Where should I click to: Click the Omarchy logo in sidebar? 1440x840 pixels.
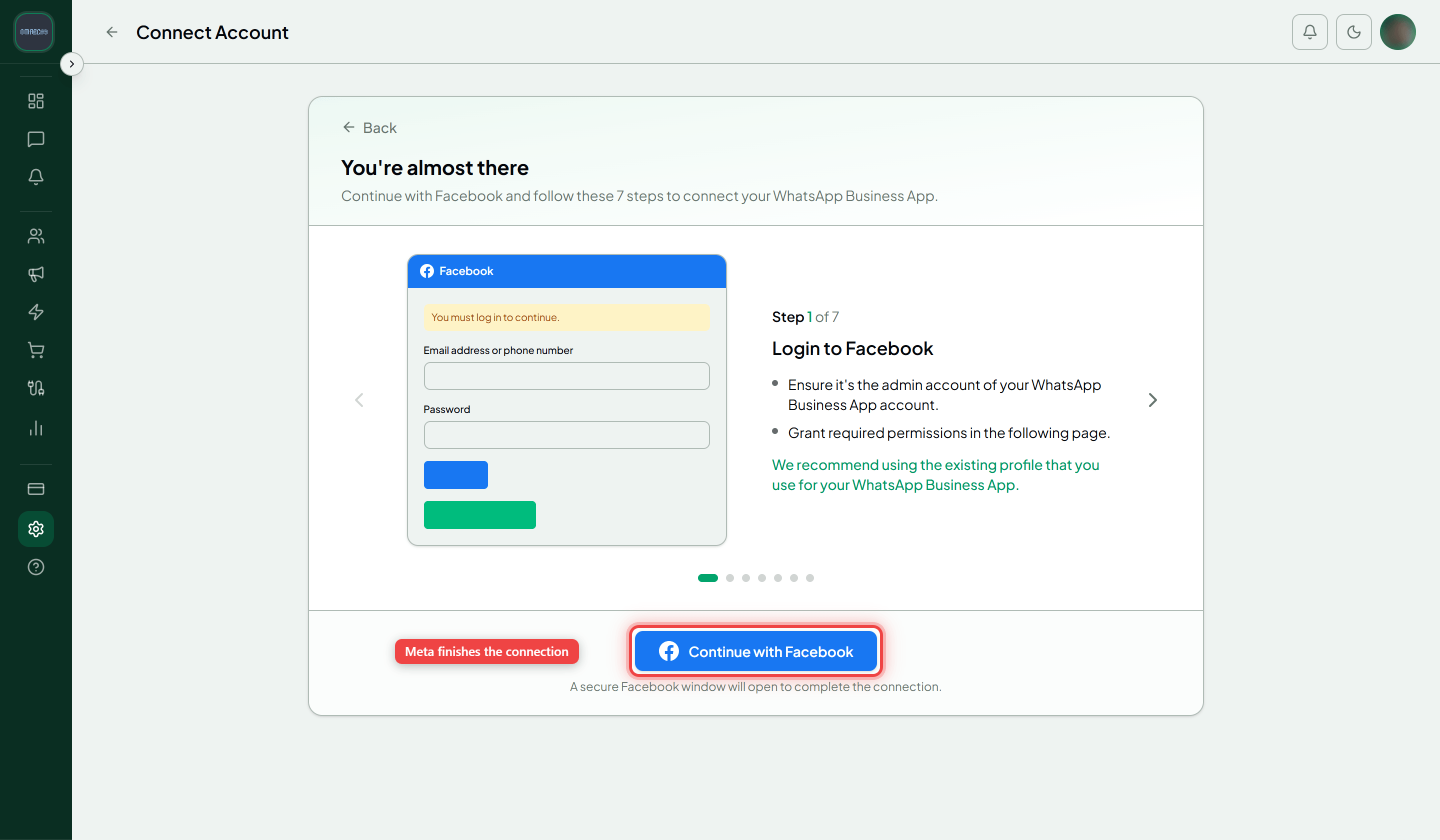(x=33, y=32)
